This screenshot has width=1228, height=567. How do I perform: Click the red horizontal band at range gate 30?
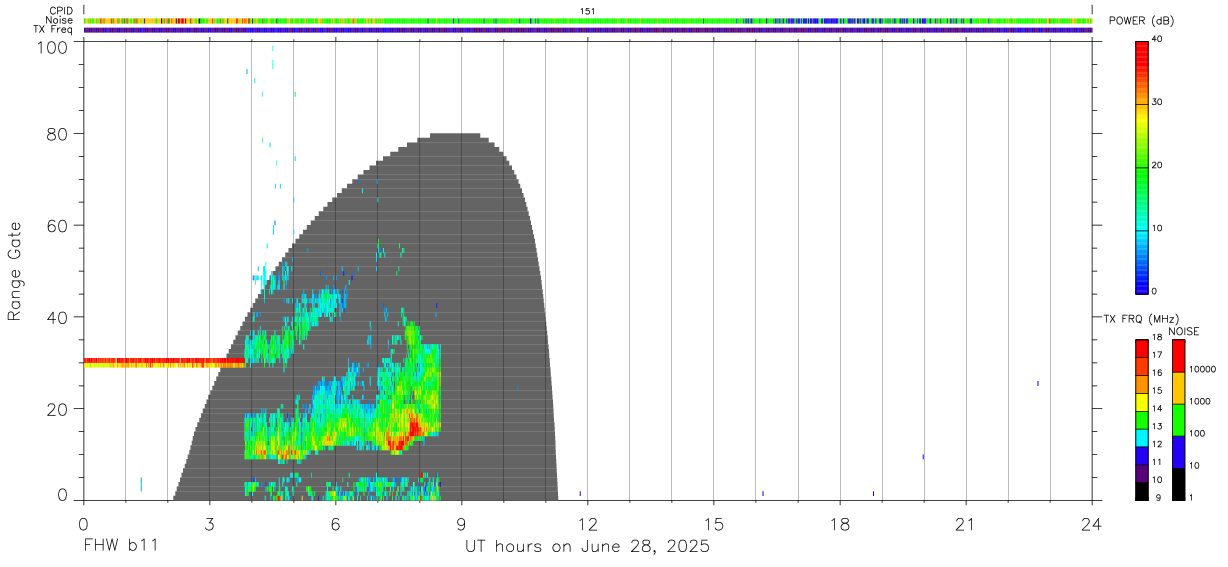(164, 363)
